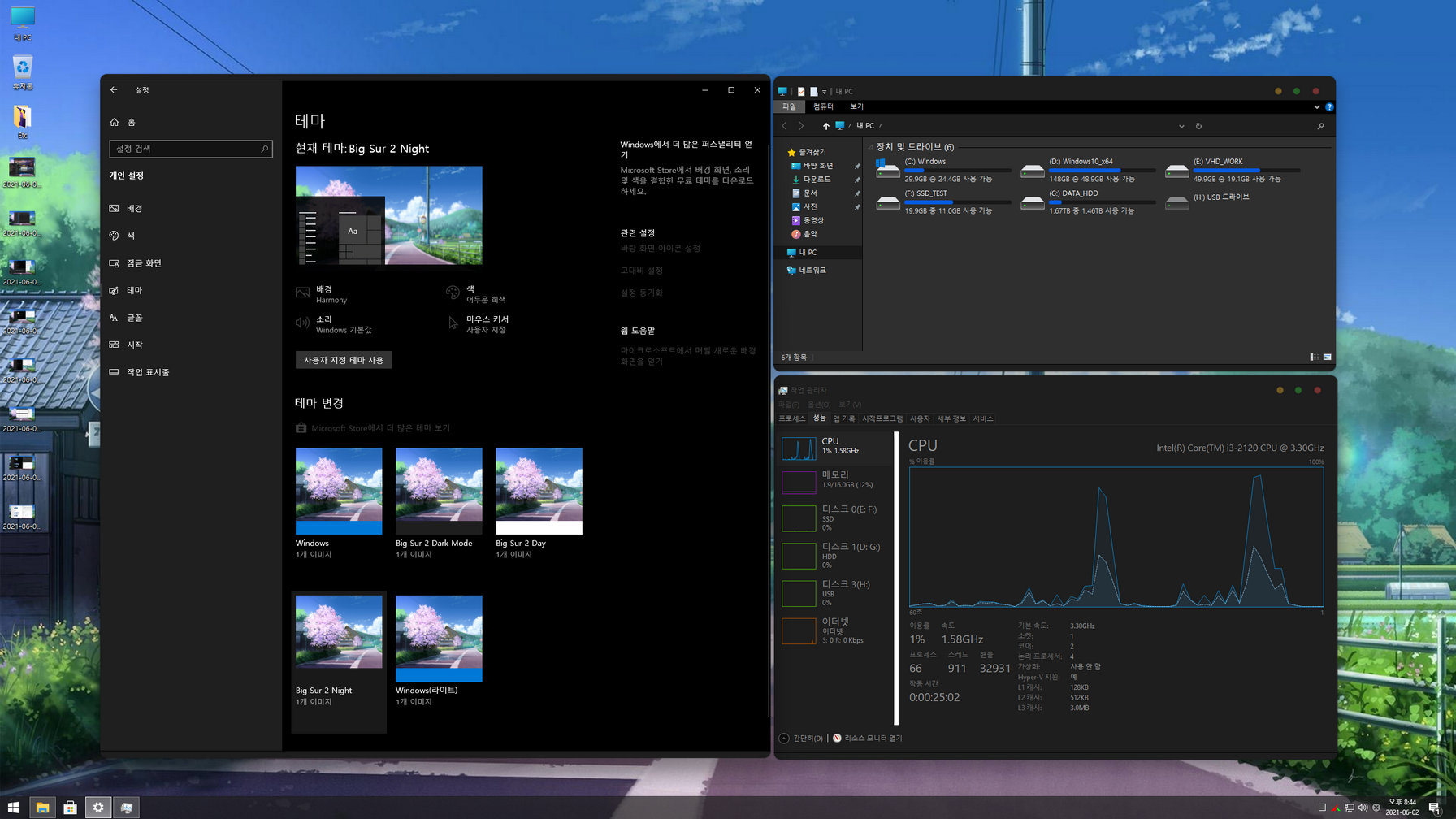The width and height of the screenshot is (1456, 819).
Task: Open the 보기 tab in Explorer ribbon
Action: pyautogui.click(x=856, y=106)
